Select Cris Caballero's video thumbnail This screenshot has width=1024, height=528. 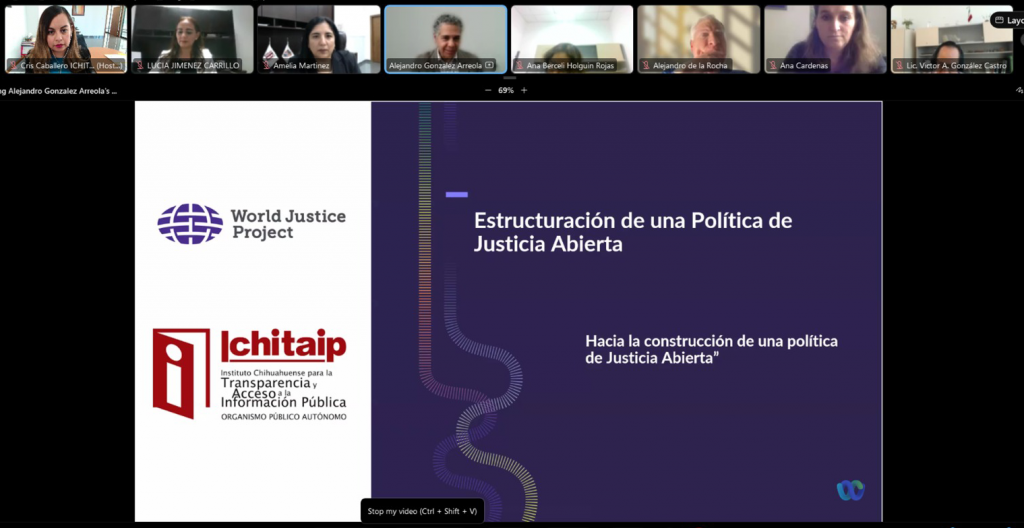tap(66, 39)
